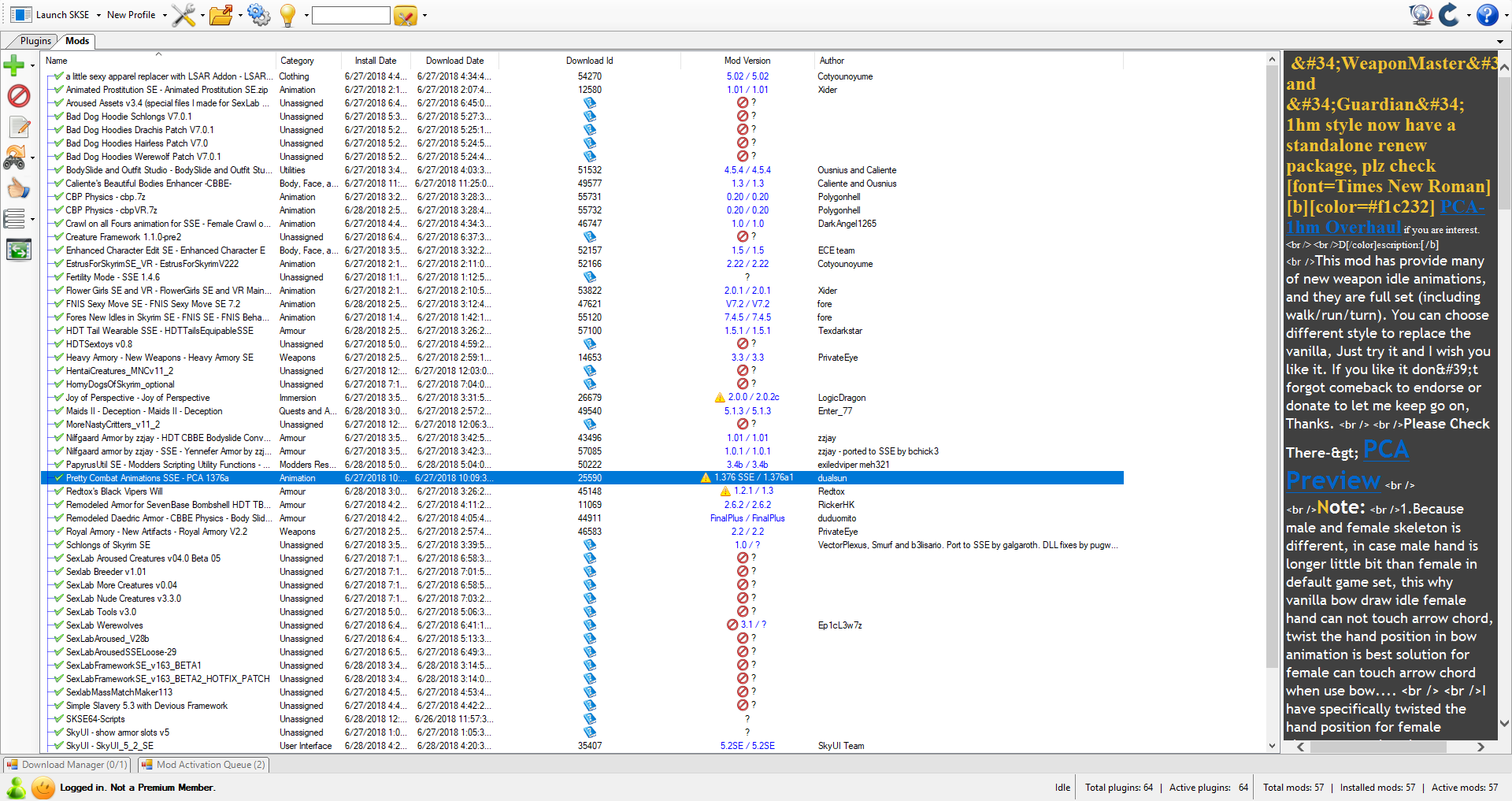
Task: Open the PCA-1hm Overhaul link
Action: (1385, 217)
